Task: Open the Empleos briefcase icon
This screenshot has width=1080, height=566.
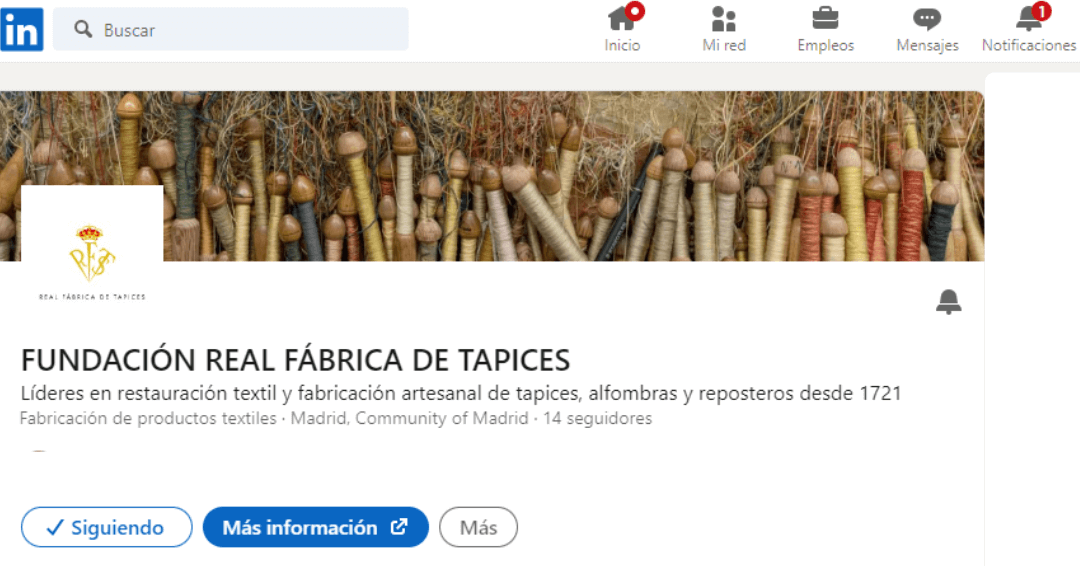Action: point(825,19)
